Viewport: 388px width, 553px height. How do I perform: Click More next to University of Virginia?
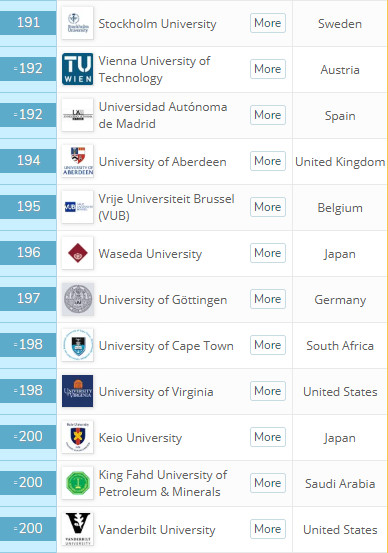(x=268, y=391)
